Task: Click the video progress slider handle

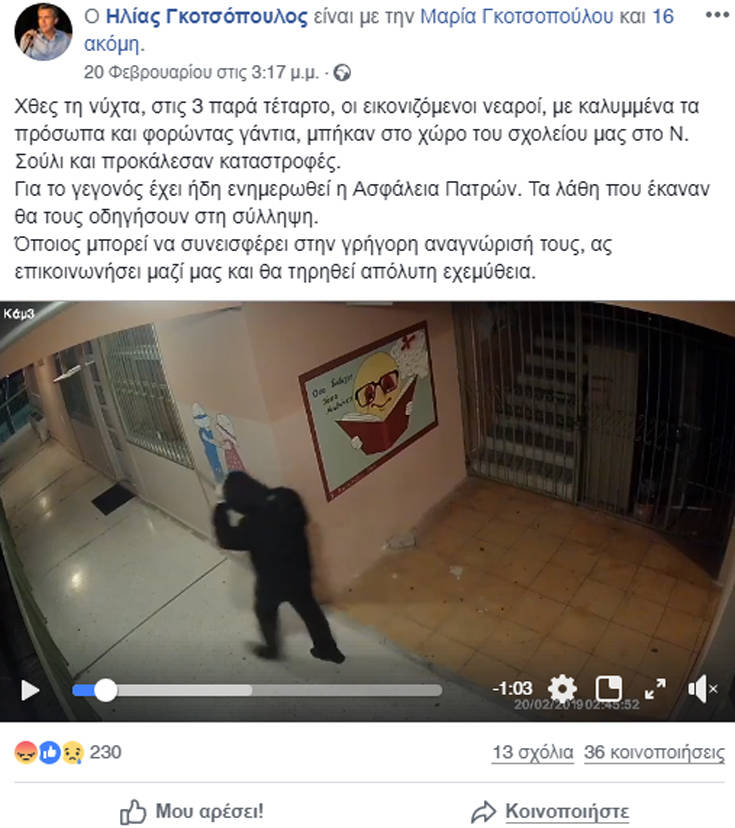Action: click(x=106, y=690)
